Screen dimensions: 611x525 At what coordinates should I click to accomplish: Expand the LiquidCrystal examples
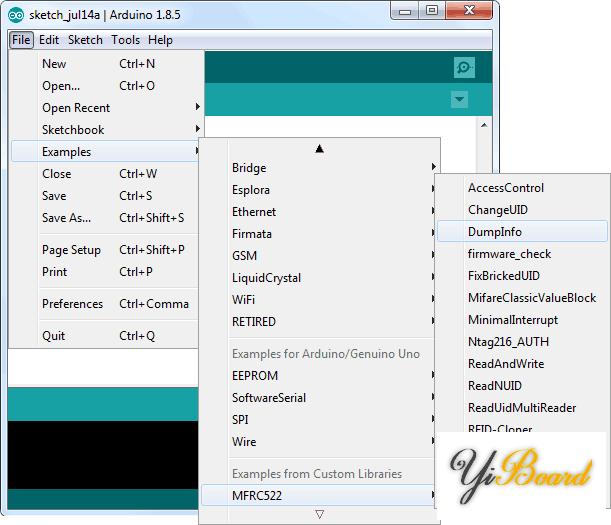(320, 278)
